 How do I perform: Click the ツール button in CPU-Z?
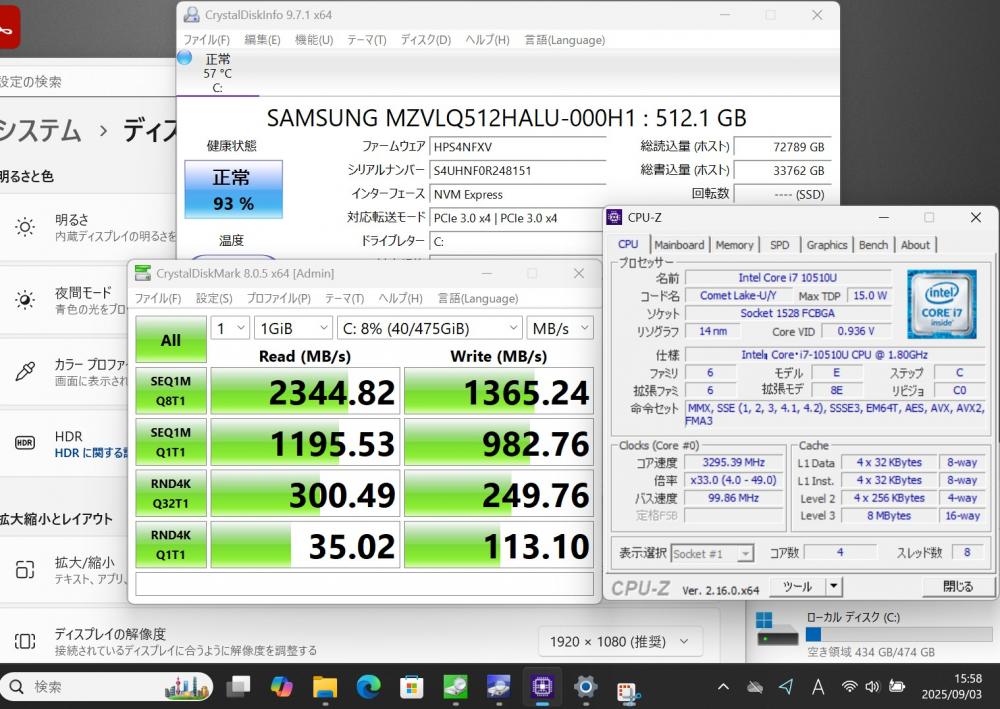pos(797,586)
